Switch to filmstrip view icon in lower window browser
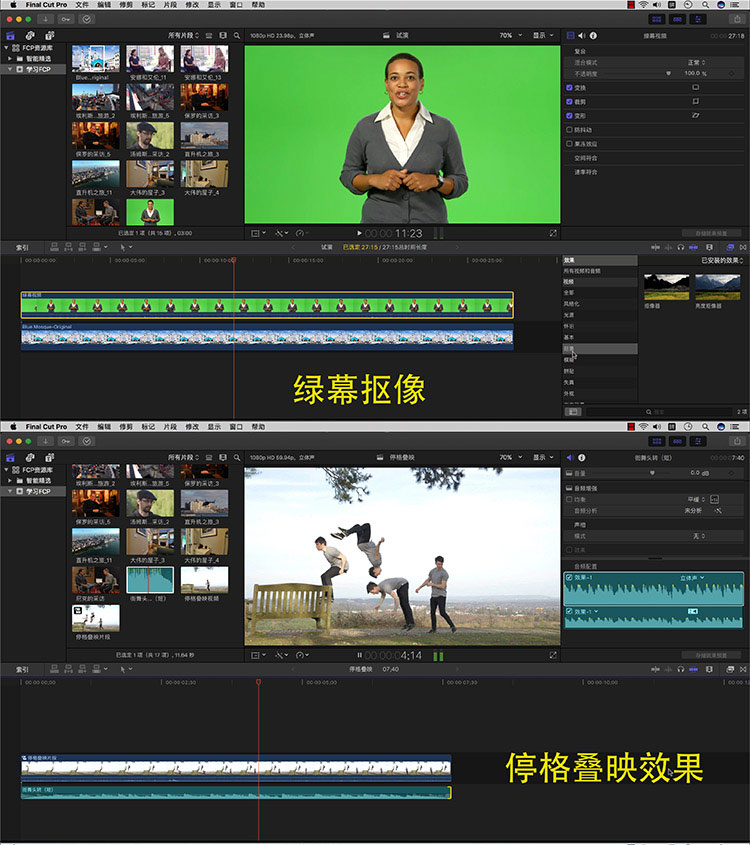 (x=223, y=458)
